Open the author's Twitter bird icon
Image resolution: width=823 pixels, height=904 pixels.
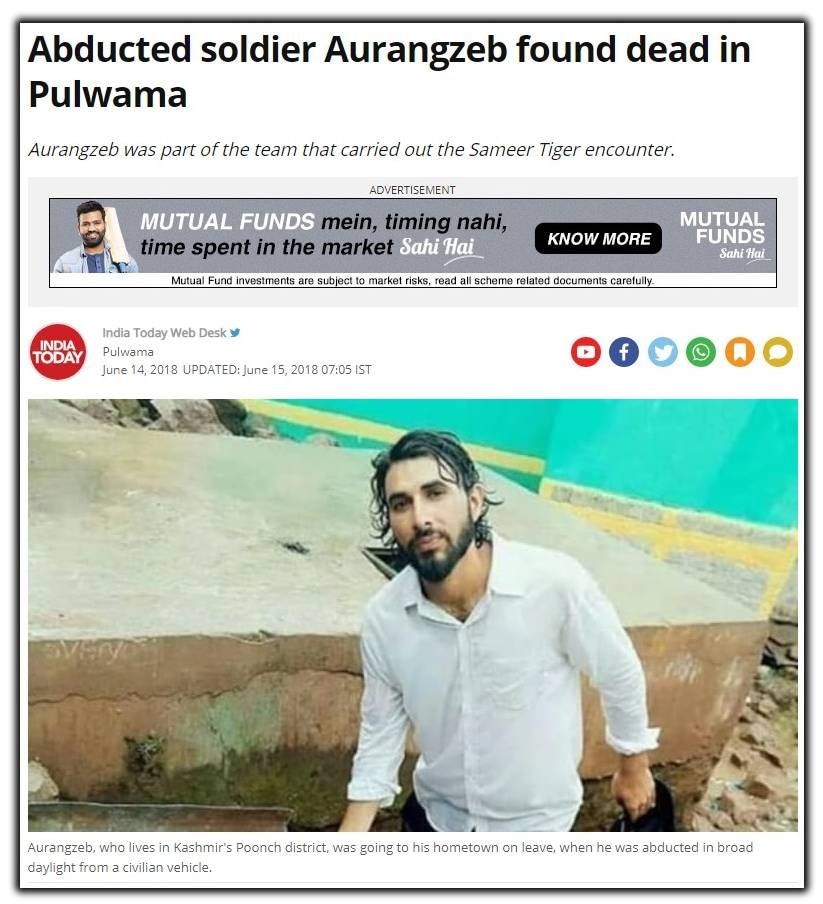click(235, 333)
